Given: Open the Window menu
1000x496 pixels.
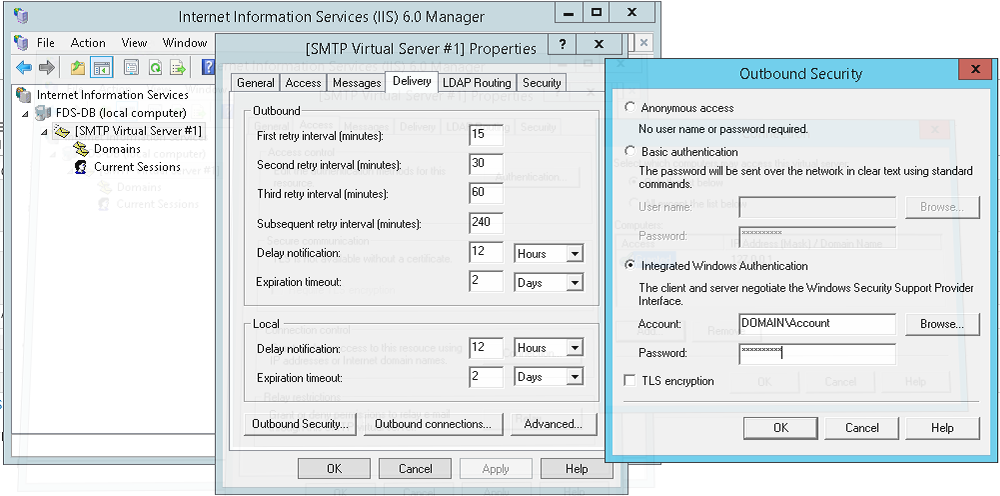Looking at the screenshot, I should click(185, 43).
